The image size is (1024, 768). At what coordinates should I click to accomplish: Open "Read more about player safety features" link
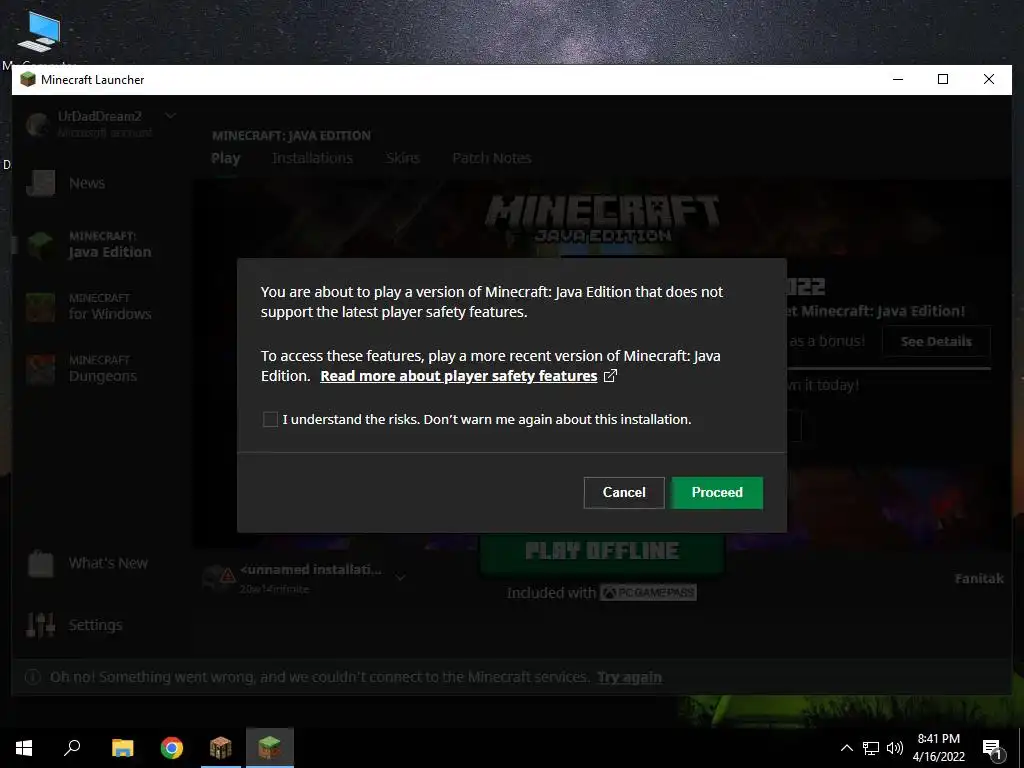click(x=458, y=376)
